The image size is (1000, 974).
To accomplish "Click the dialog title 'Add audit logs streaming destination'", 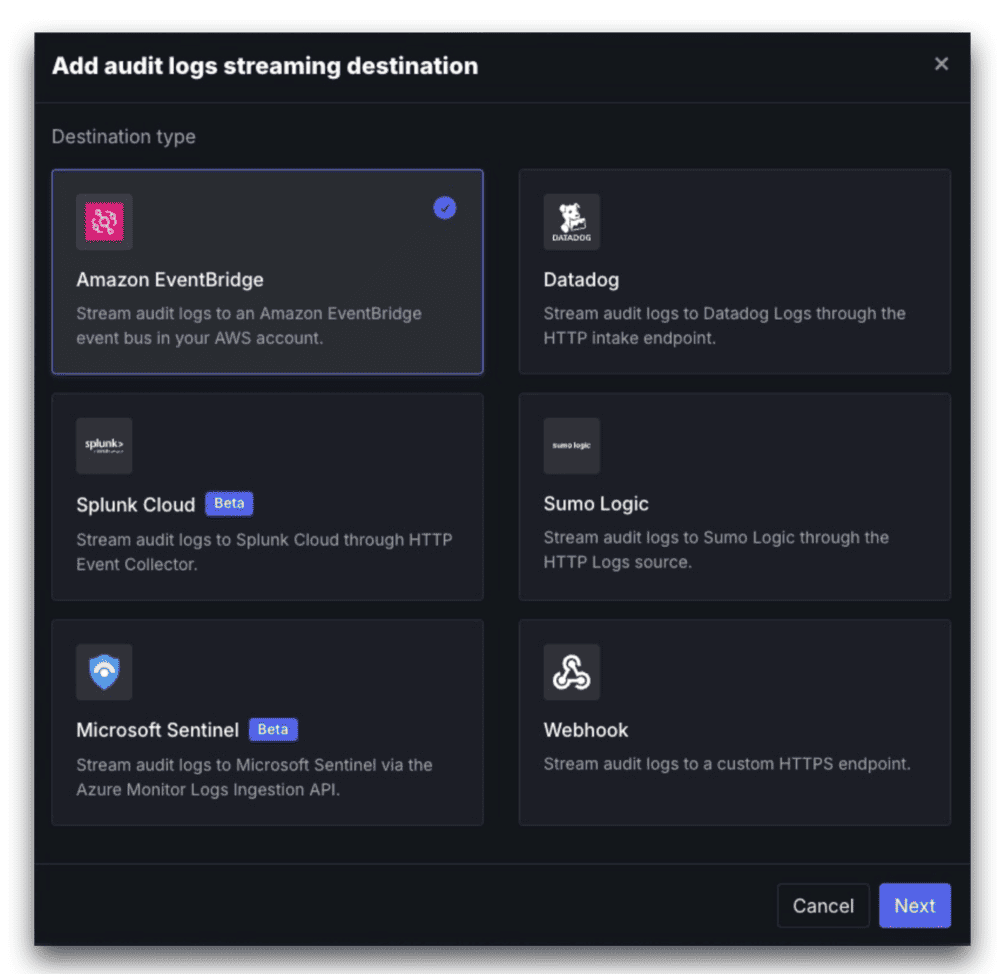I will tap(265, 66).
